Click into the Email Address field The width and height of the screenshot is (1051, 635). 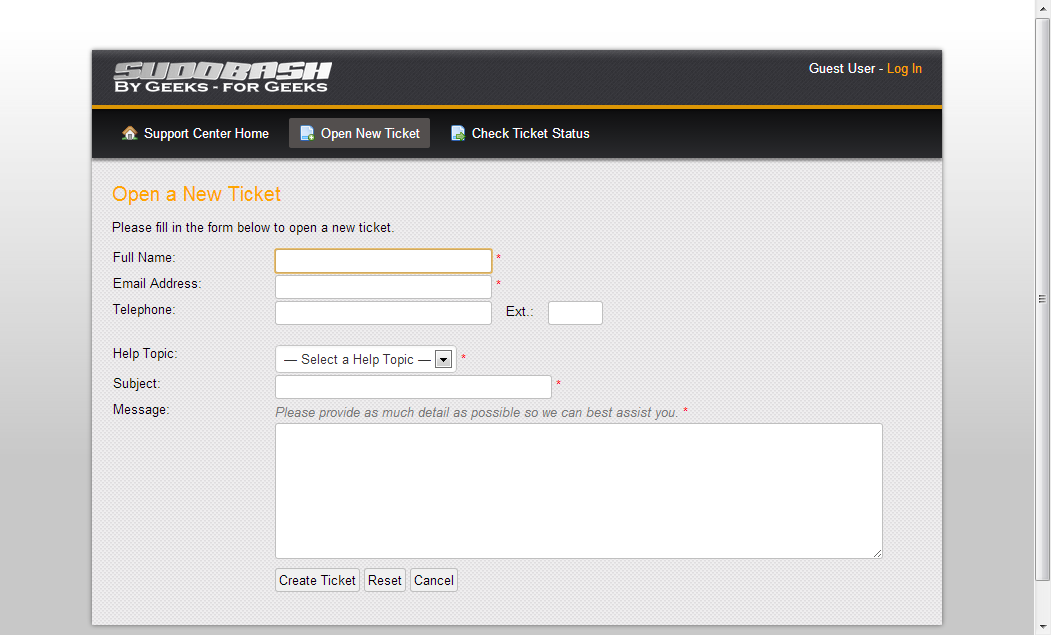coord(383,287)
